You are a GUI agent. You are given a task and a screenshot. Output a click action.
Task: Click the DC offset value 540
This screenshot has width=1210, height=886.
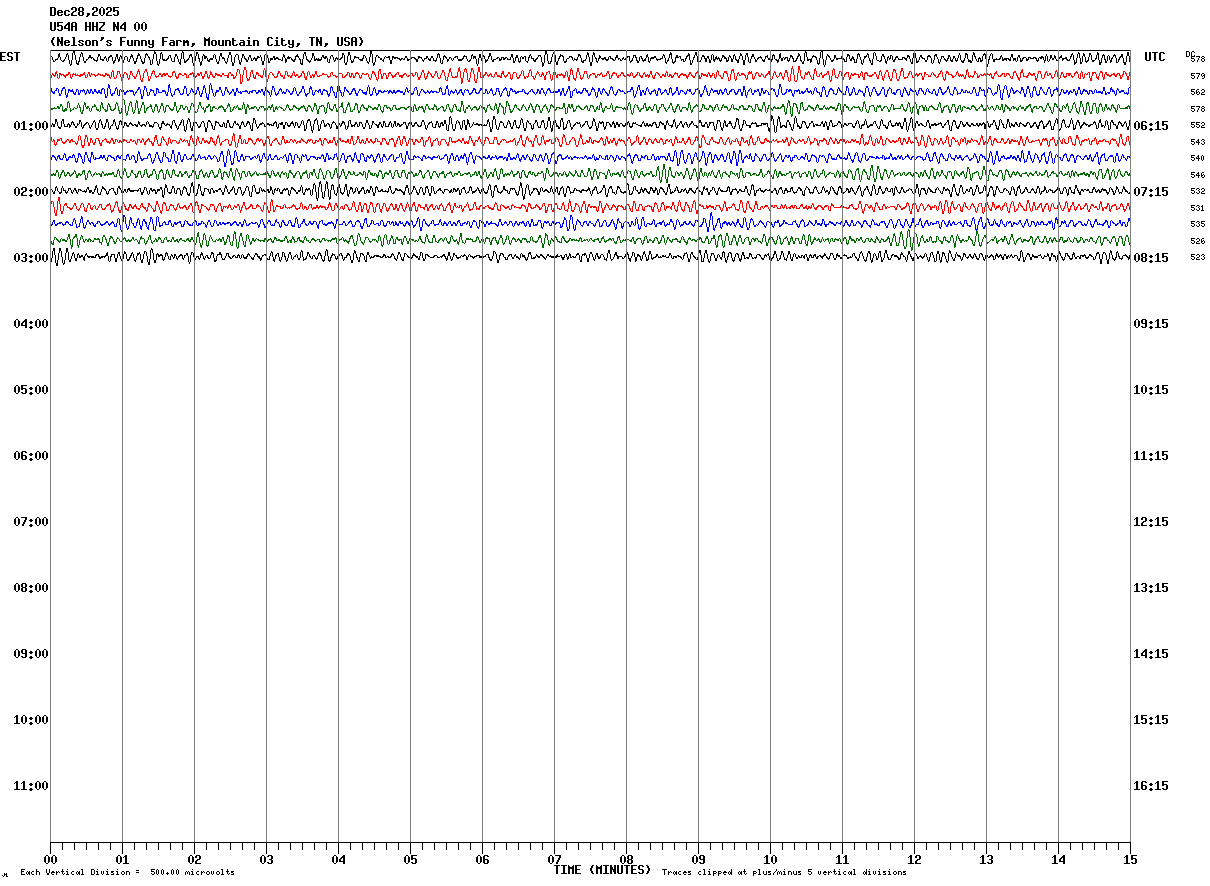click(x=1198, y=158)
